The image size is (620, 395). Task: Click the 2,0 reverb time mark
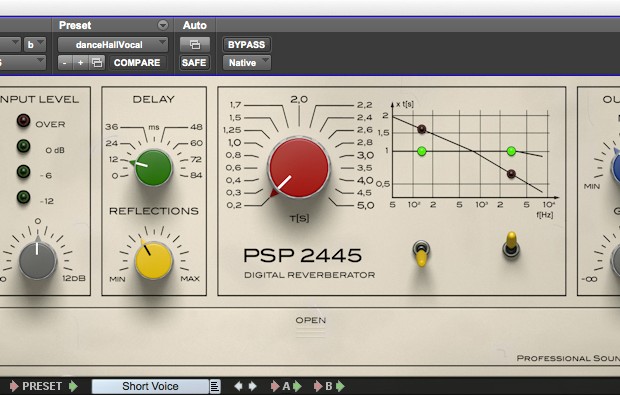pos(299,99)
